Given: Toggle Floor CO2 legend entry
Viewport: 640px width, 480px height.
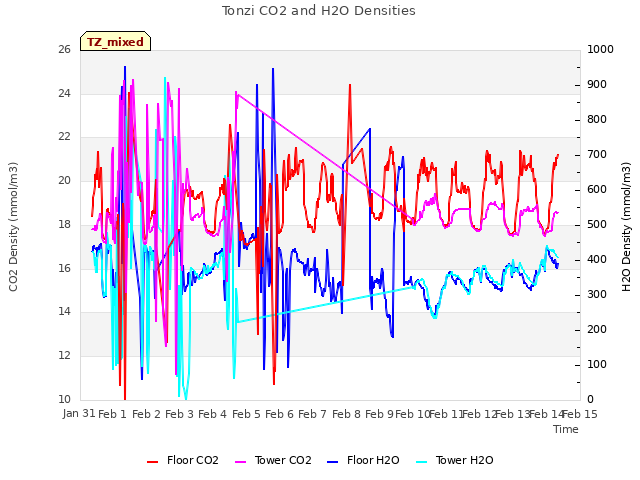Looking at the screenshot, I should [x=183, y=460].
